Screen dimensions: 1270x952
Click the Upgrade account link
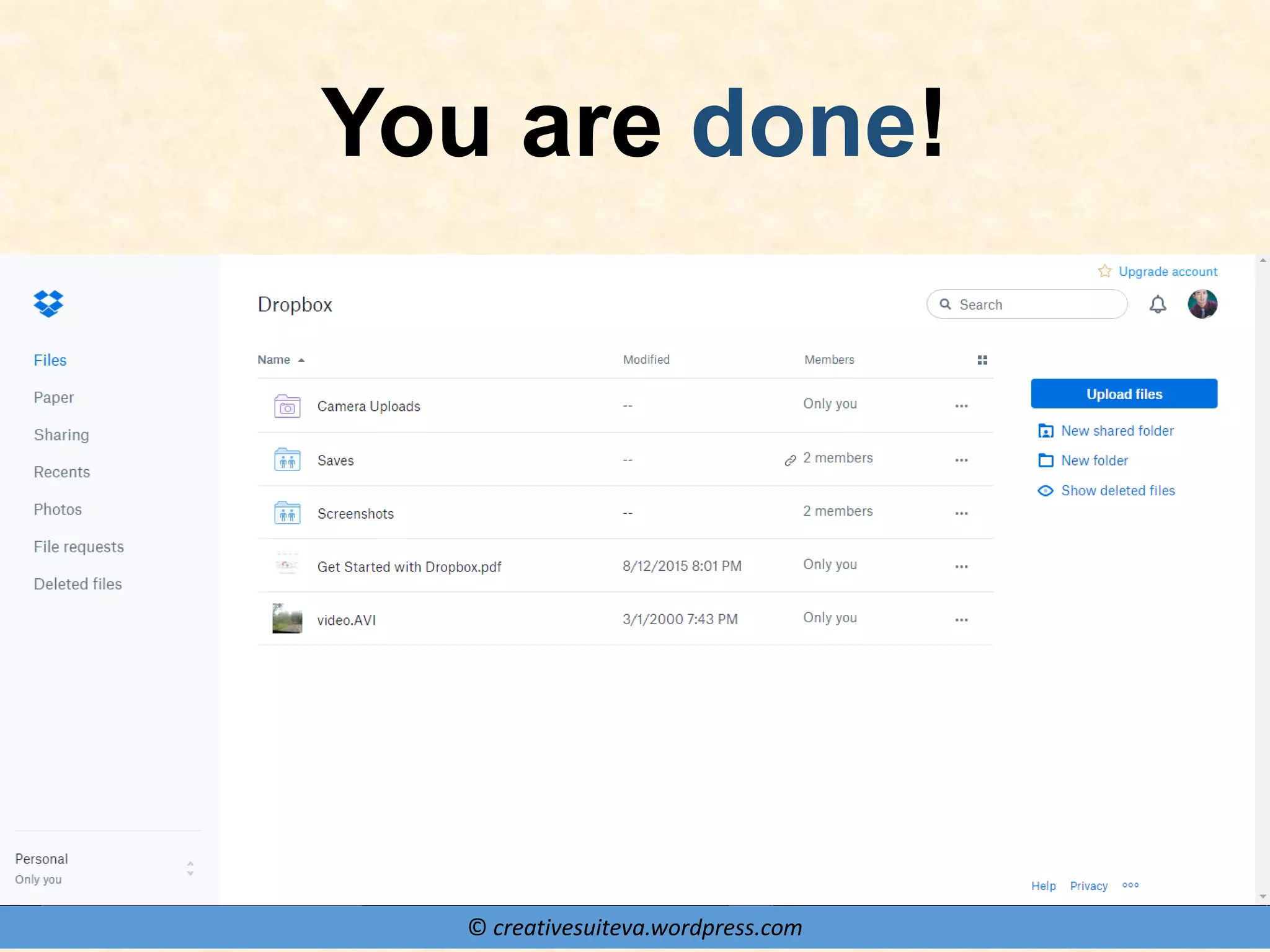point(1168,271)
